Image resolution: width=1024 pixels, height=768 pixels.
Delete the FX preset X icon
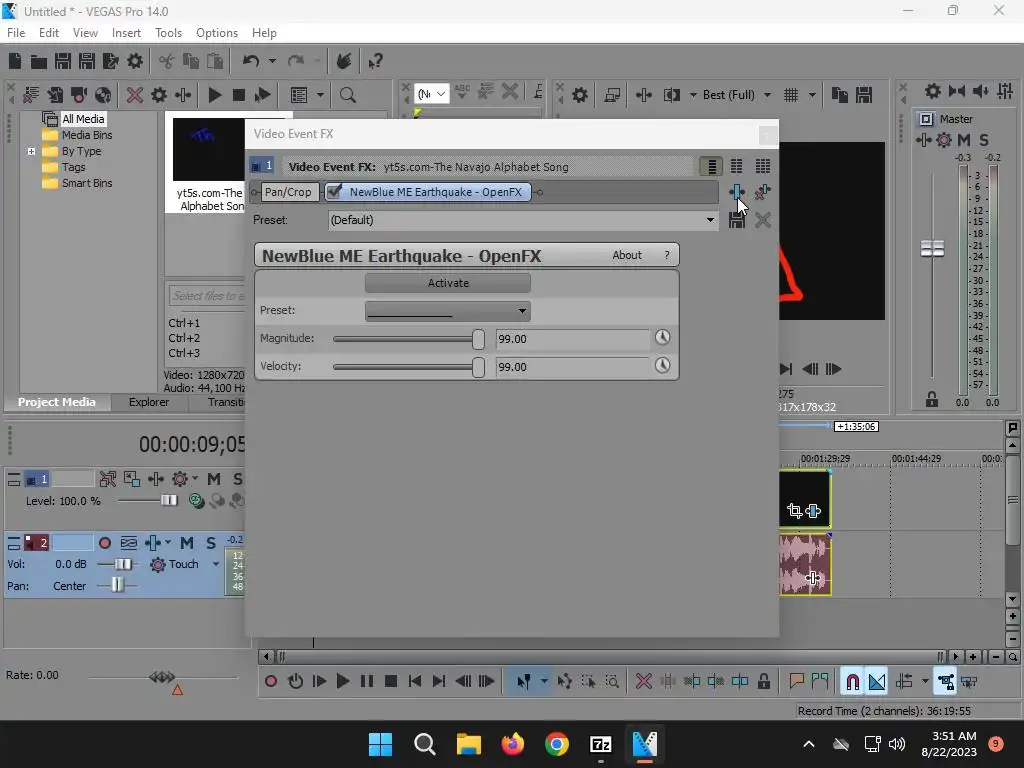(x=762, y=220)
